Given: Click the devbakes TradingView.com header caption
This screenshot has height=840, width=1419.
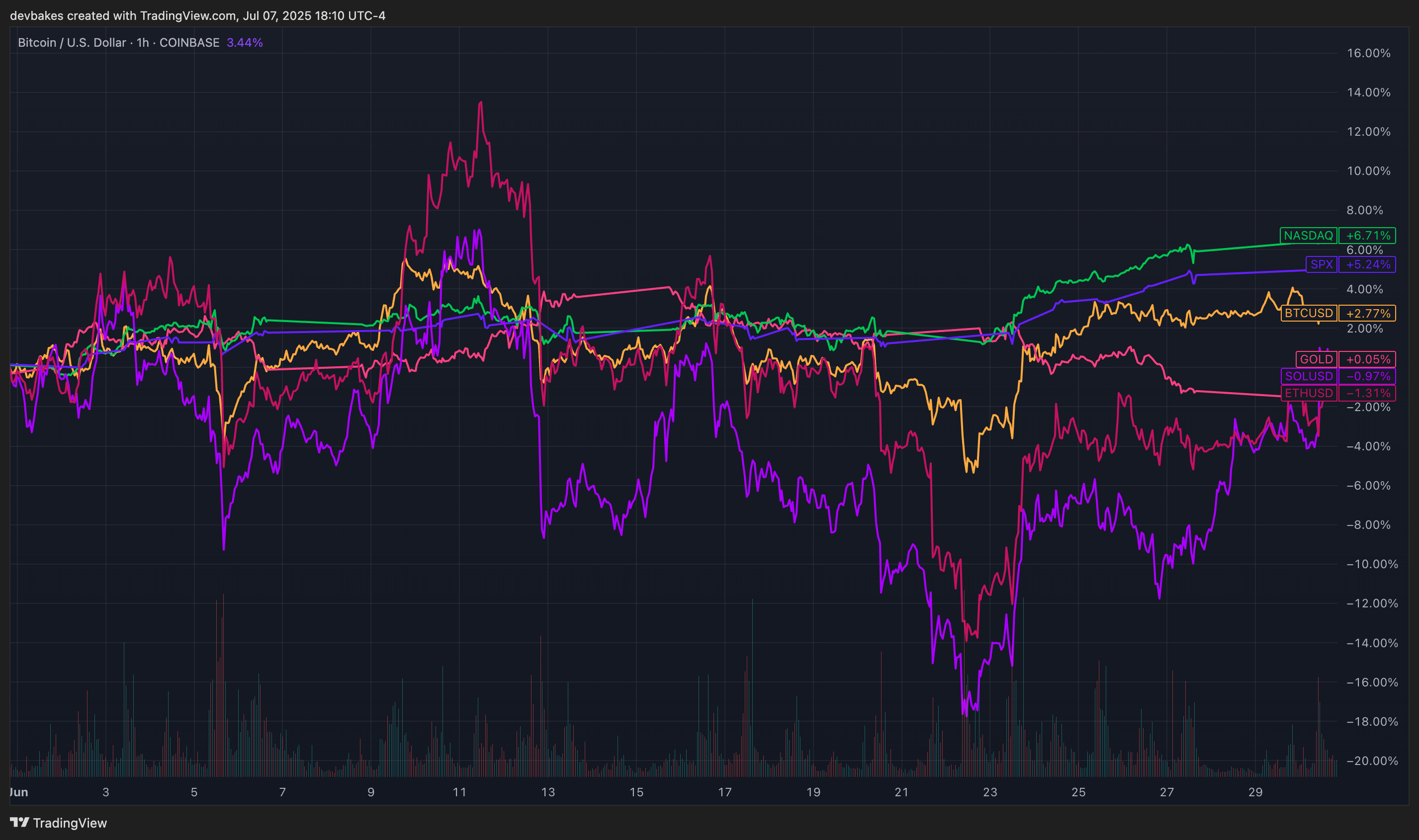Looking at the screenshot, I should (197, 16).
